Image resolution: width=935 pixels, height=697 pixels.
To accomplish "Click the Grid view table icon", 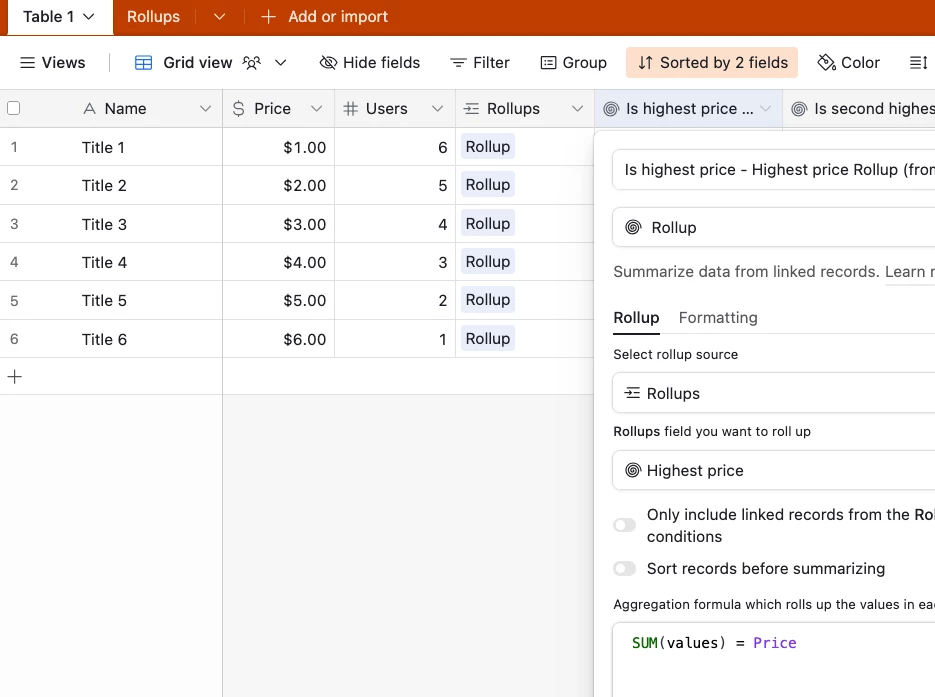I will (143, 63).
